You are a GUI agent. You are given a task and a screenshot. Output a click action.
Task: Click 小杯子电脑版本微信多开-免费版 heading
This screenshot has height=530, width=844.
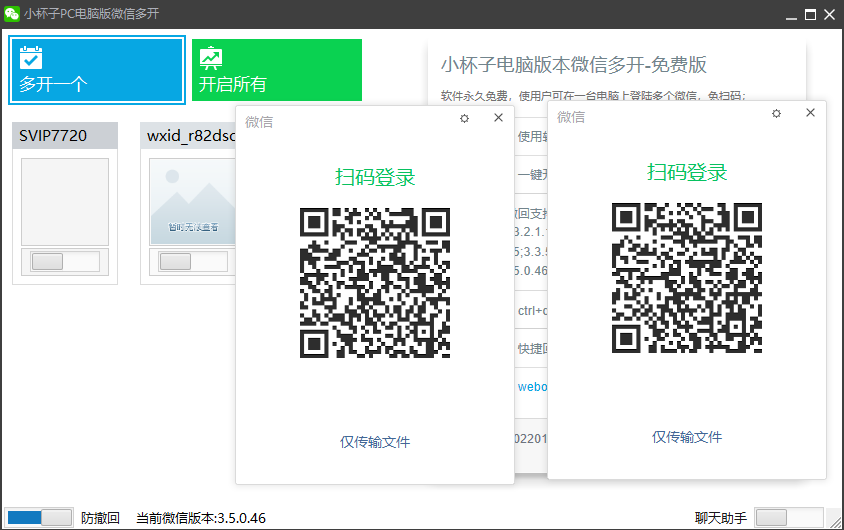point(573,65)
